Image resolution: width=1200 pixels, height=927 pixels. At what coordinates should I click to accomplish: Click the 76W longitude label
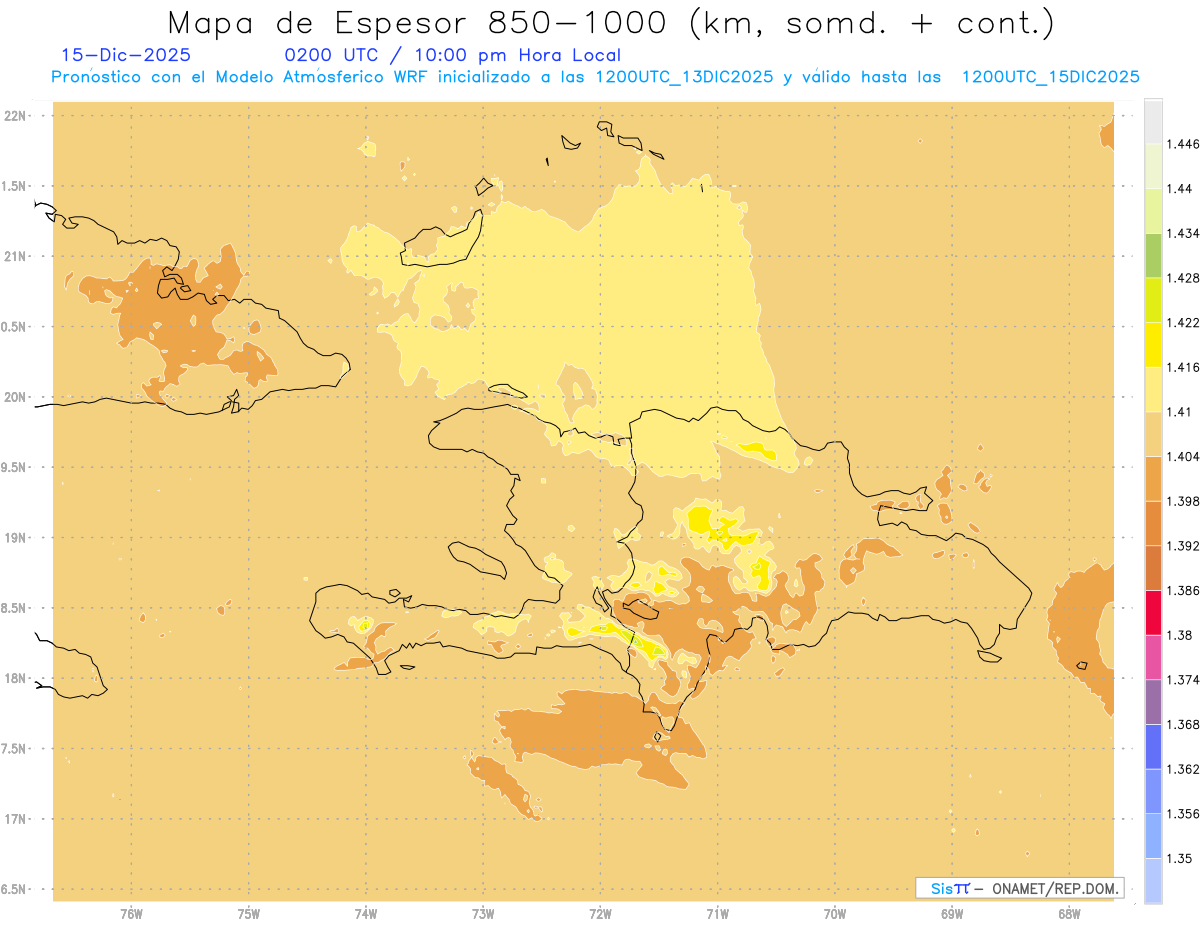point(131,913)
